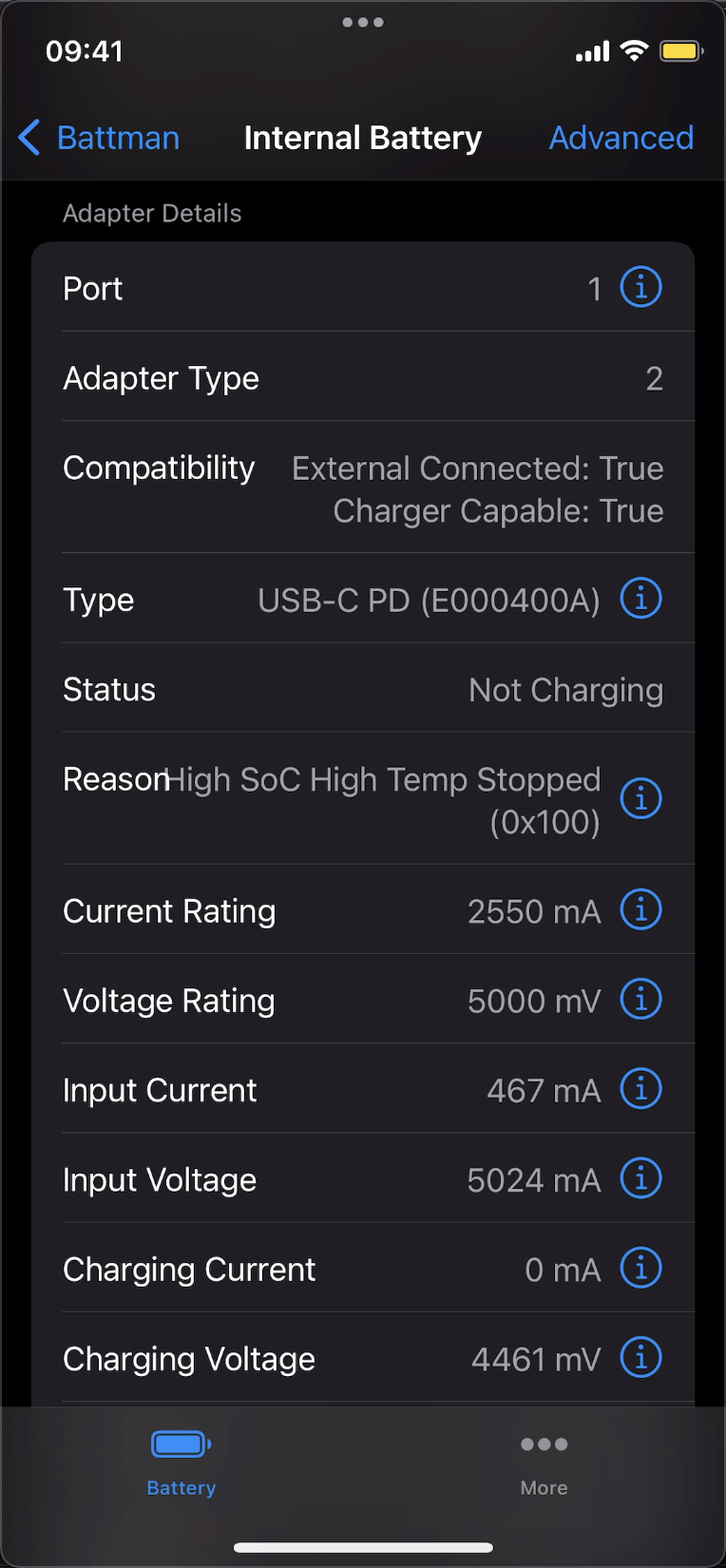Open the Advanced page

pyautogui.click(x=621, y=138)
